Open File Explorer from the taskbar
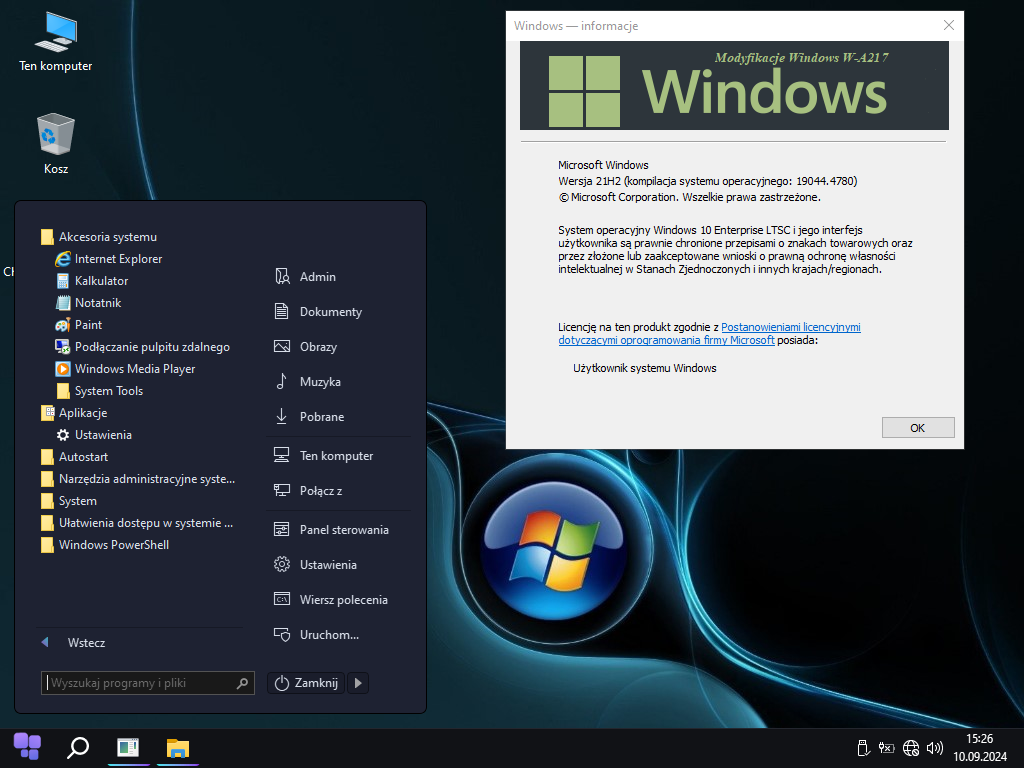The width and height of the screenshot is (1024, 768). (178, 747)
